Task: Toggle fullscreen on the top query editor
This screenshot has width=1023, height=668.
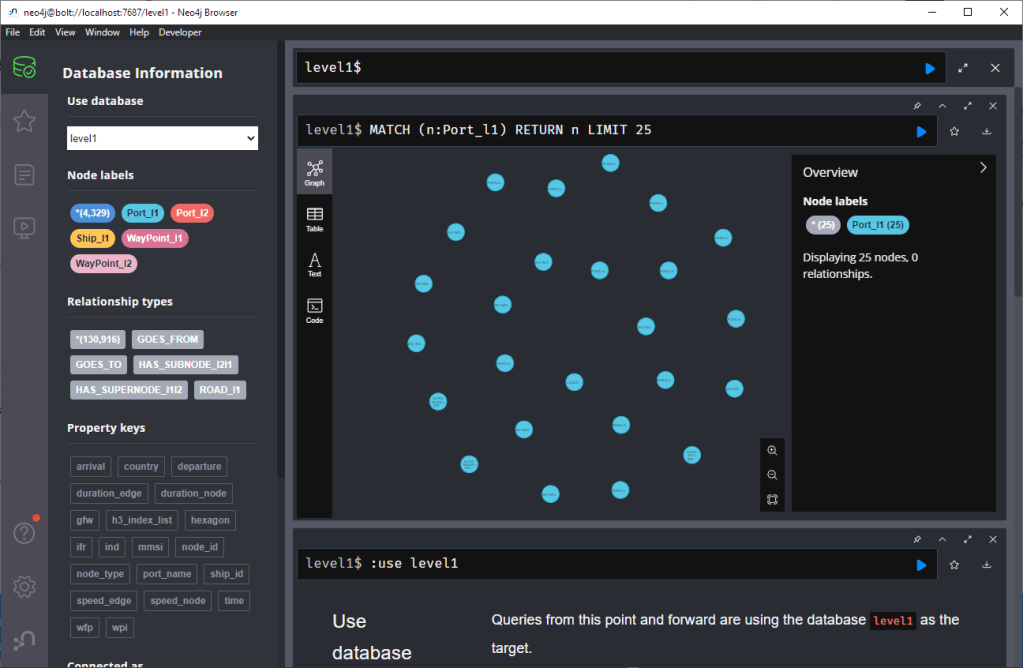Action: pos(963,68)
